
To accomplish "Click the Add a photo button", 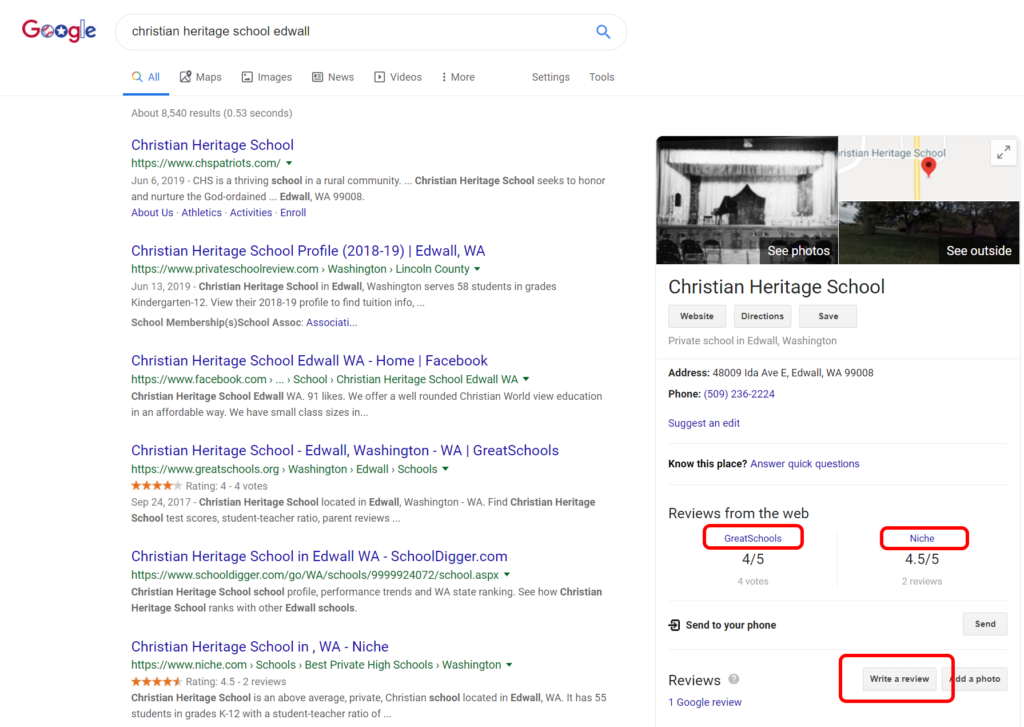I will 974,679.
